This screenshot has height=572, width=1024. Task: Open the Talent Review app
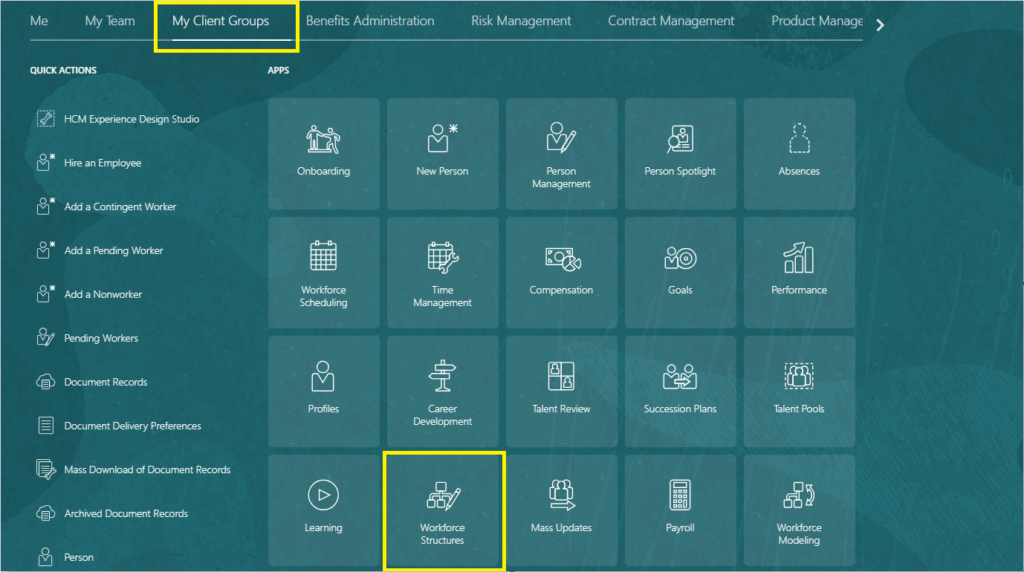pyautogui.click(x=561, y=391)
